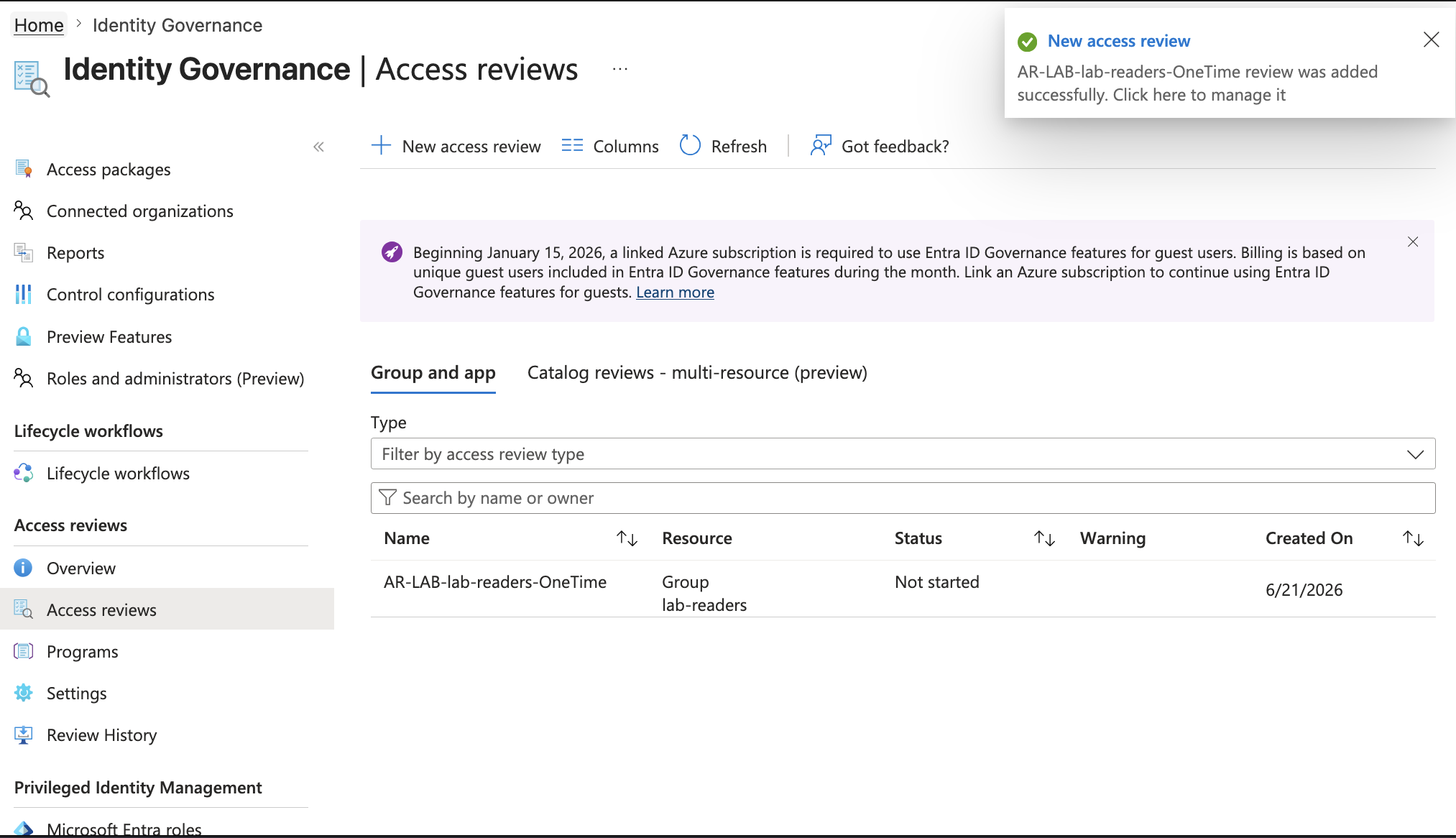Click Got feedback? button label
Image resolution: width=1456 pixels, height=838 pixels.
coord(895,146)
